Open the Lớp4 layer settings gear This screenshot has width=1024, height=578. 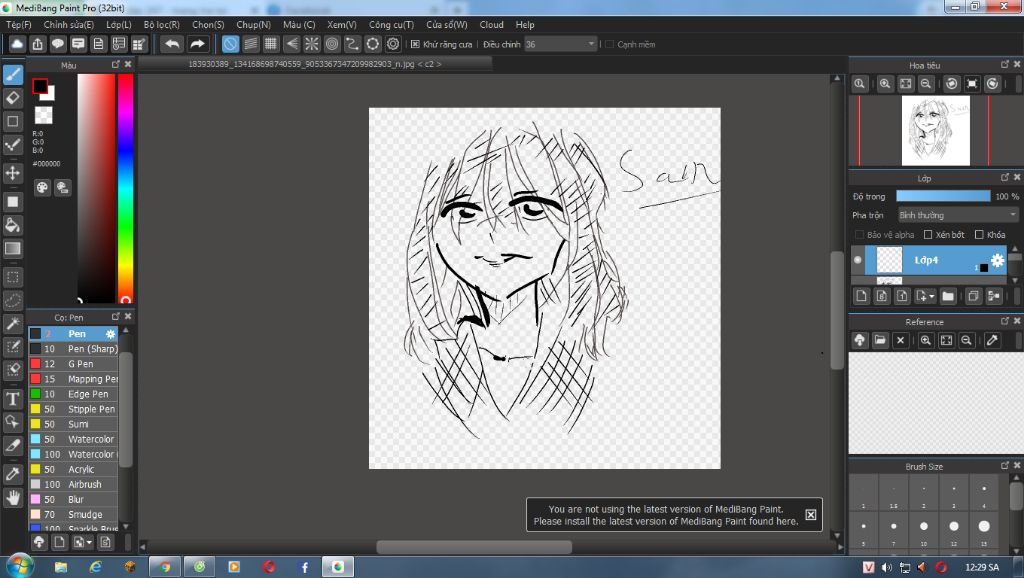pyautogui.click(x=997, y=261)
